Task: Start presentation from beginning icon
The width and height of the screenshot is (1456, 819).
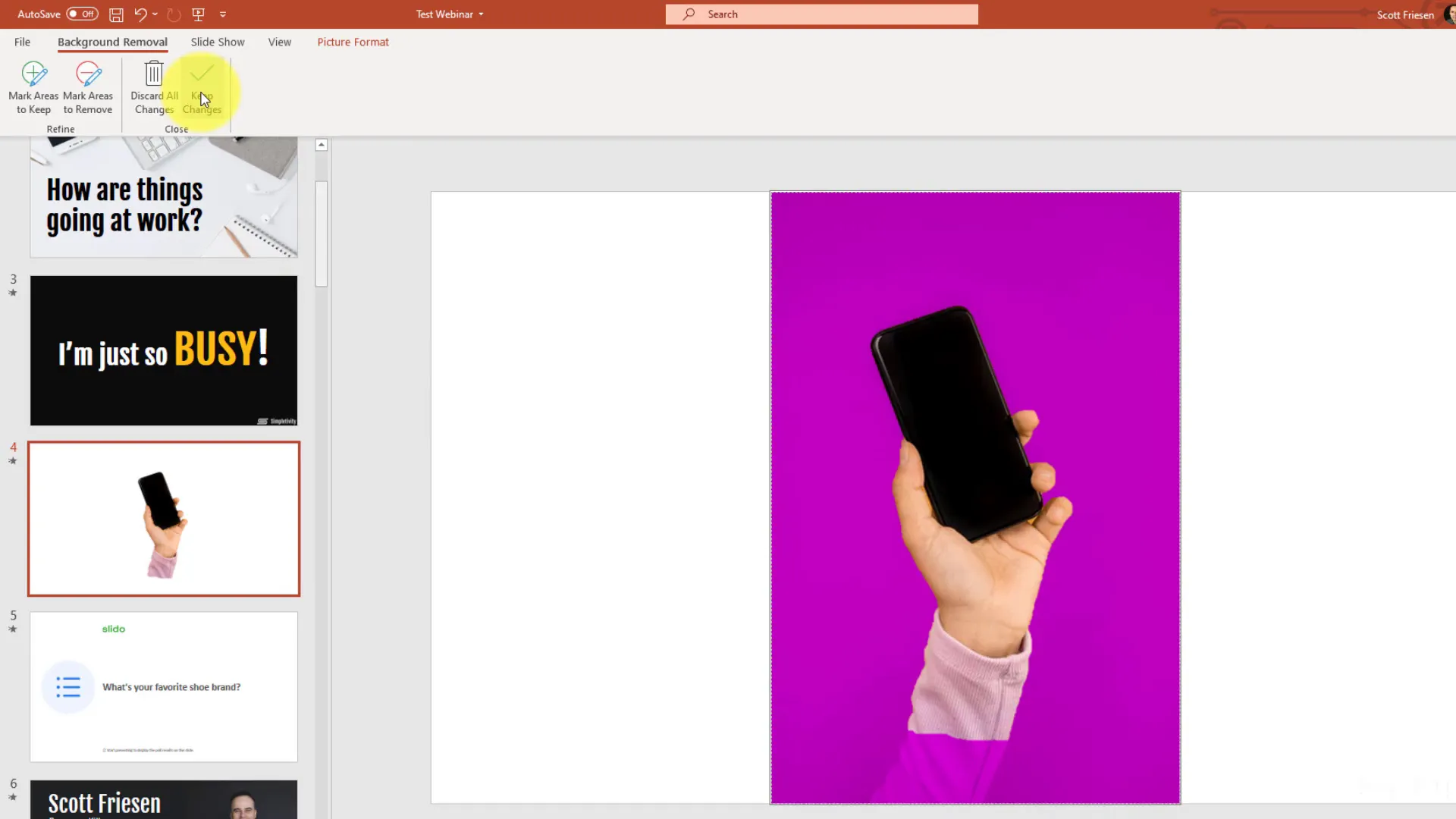Action: (x=199, y=14)
